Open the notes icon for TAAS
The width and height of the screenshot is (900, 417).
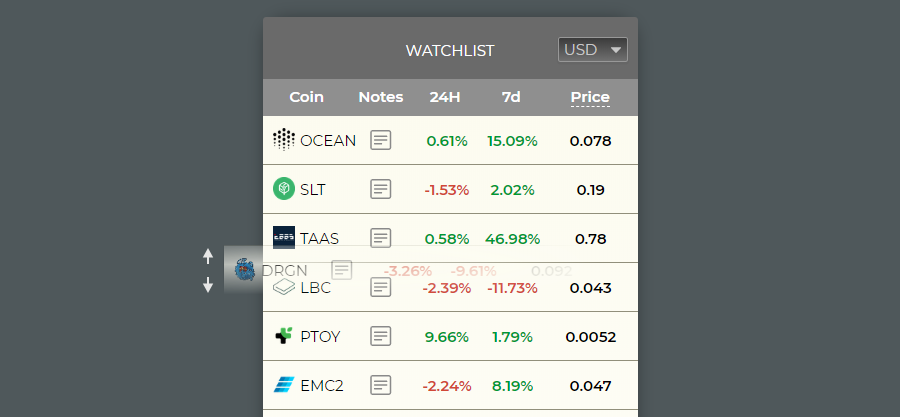click(381, 238)
